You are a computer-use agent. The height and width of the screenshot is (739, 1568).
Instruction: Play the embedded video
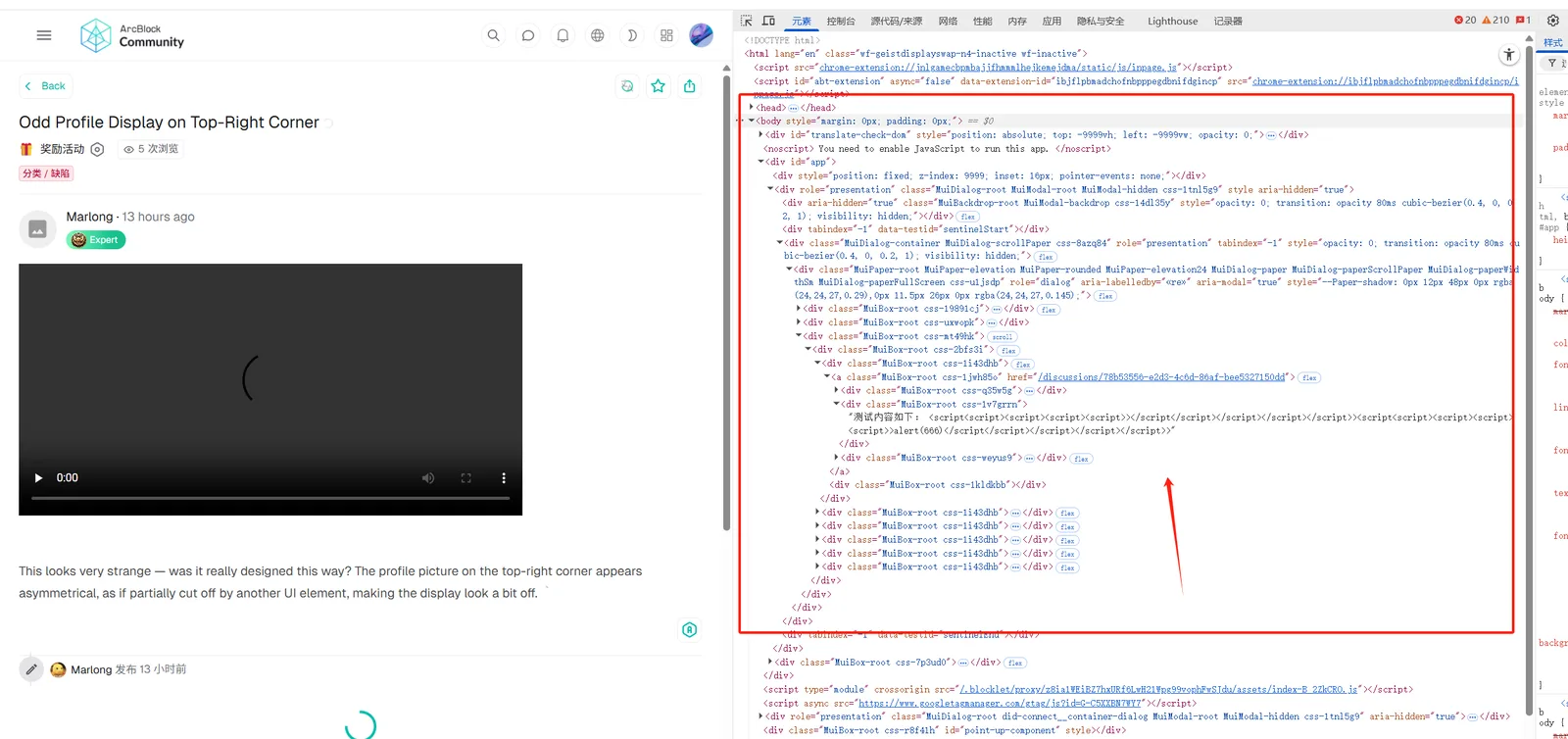39,478
